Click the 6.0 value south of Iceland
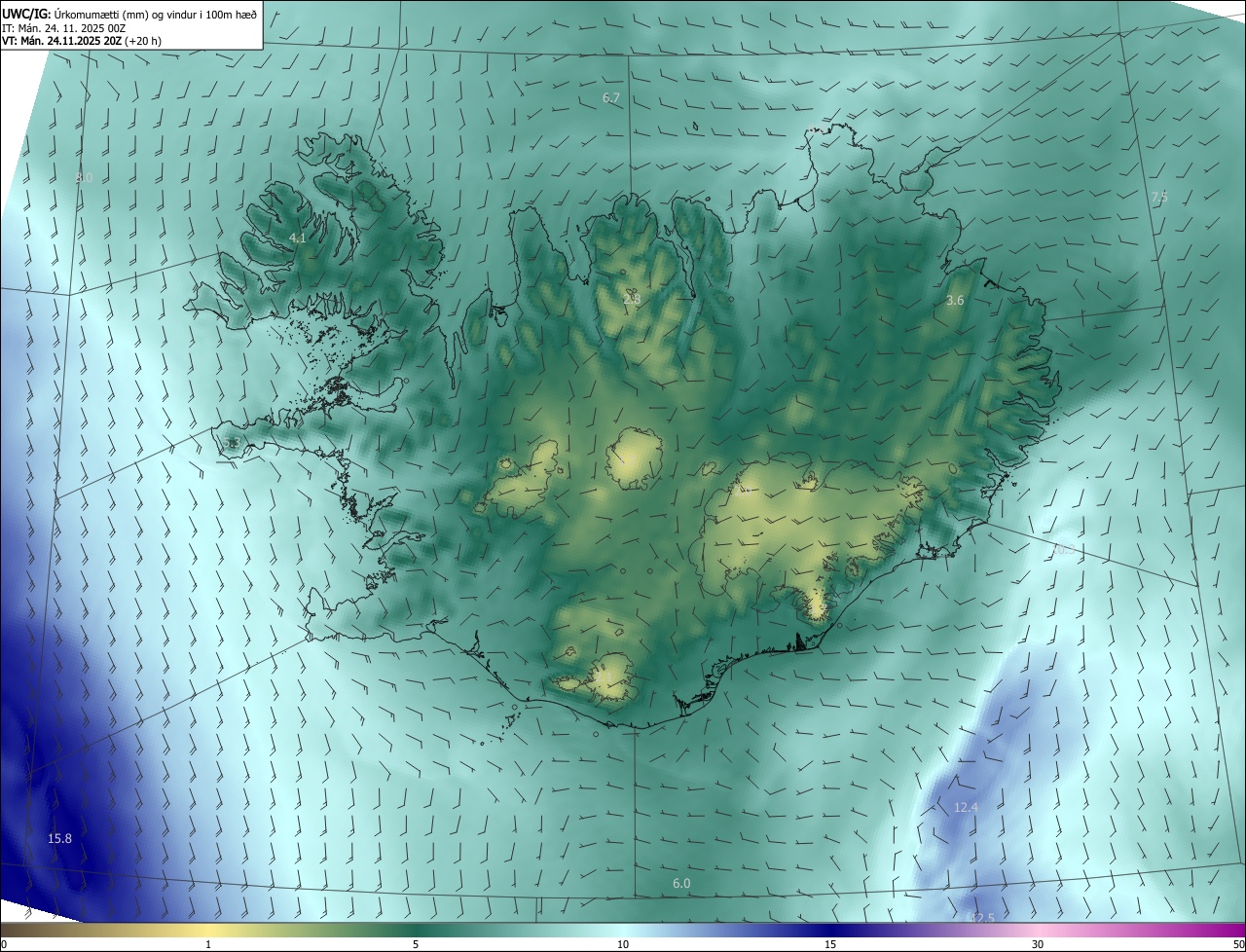Image resolution: width=1246 pixels, height=952 pixels. pos(681,884)
